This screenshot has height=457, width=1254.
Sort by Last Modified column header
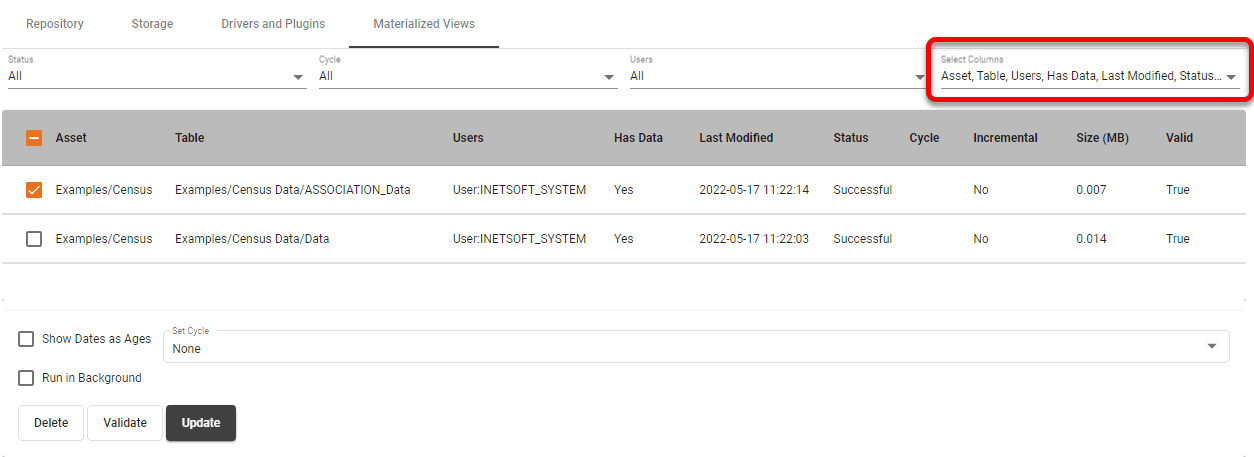(x=736, y=138)
